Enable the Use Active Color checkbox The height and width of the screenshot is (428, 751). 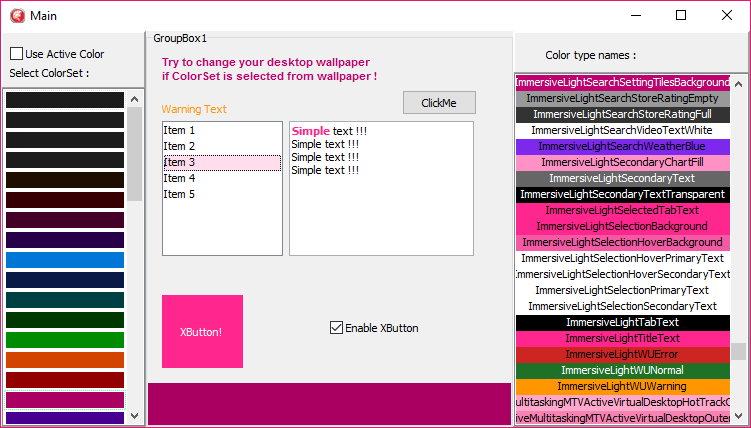point(16,54)
